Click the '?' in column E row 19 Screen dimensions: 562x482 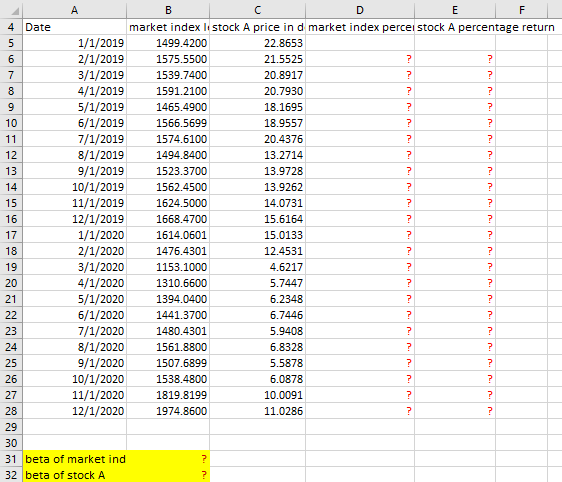pyautogui.click(x=490, y=267)
